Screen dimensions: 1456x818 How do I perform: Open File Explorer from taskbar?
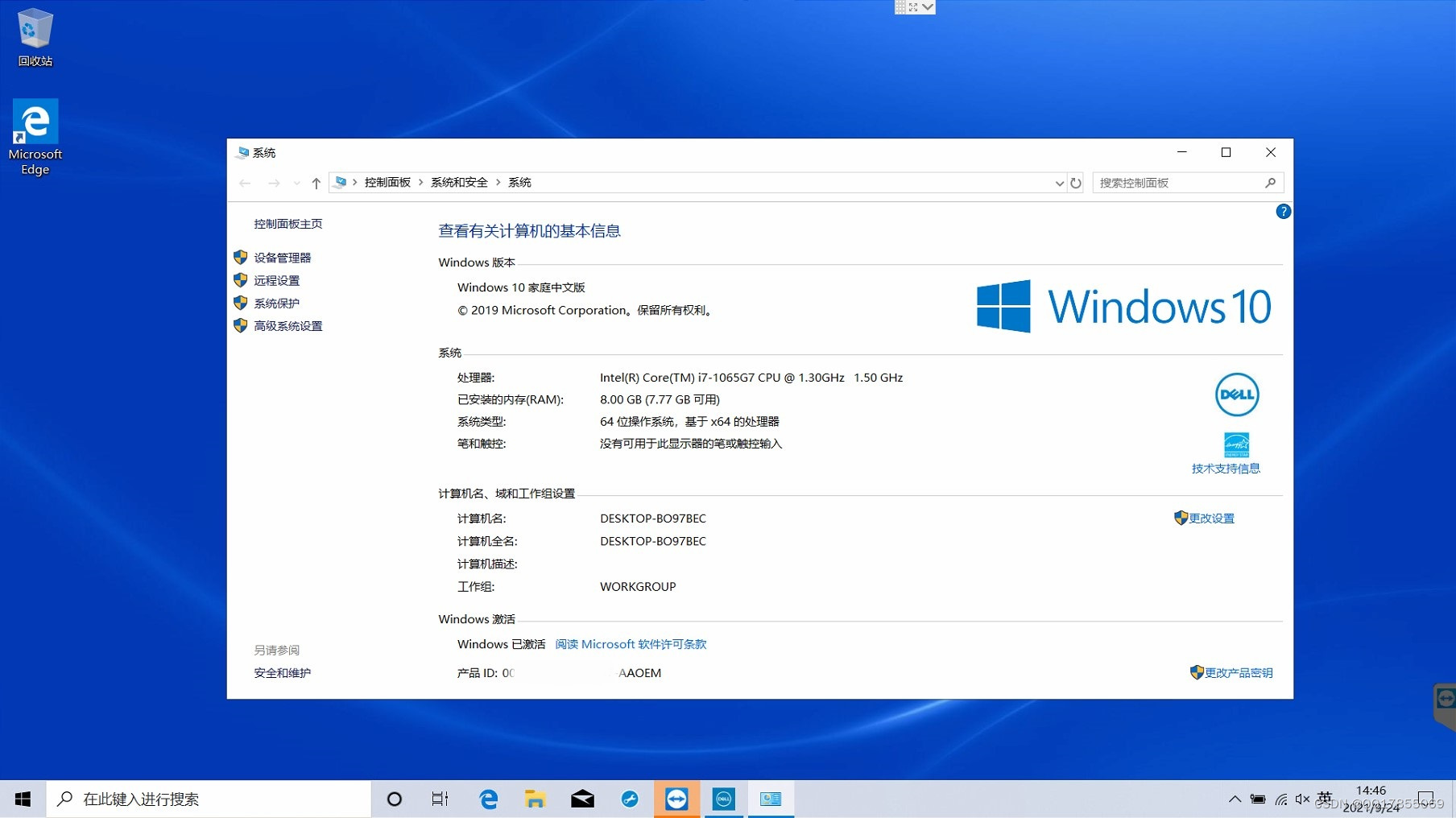tap(535, 799)
